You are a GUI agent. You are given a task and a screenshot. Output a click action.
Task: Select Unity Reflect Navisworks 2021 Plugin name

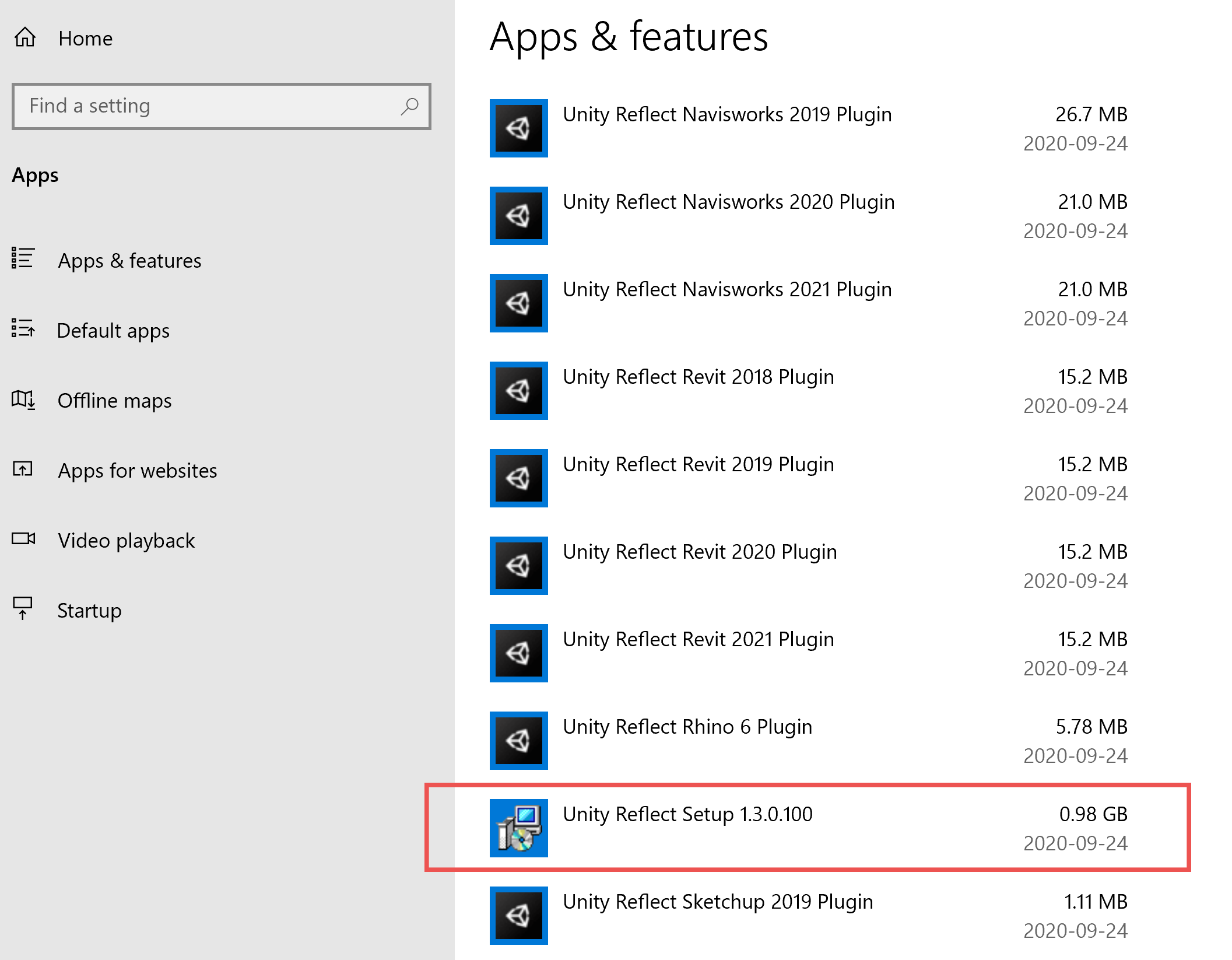pos(727,290)
